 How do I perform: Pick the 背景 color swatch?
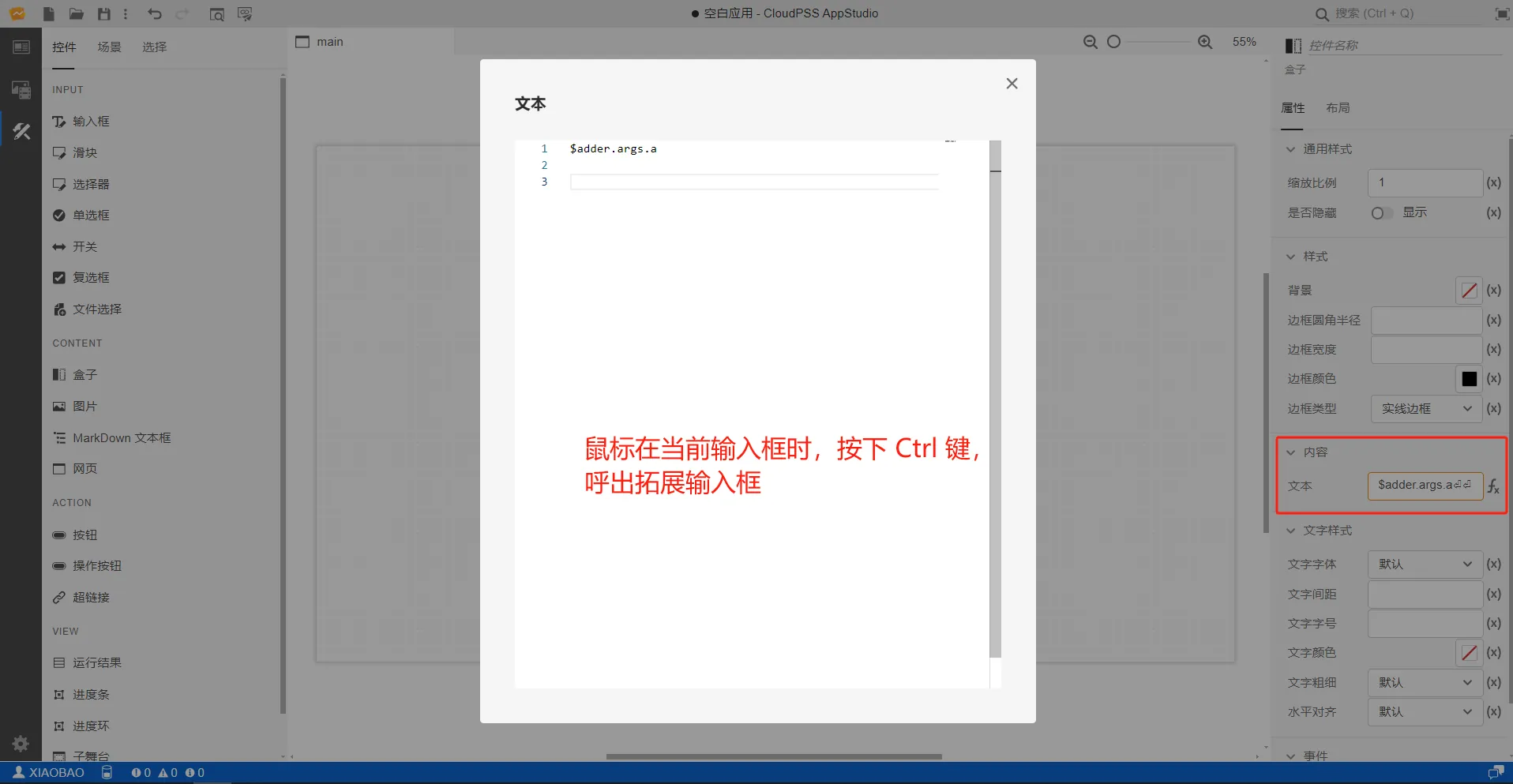pyautogui.click(x=1469, y=291)
